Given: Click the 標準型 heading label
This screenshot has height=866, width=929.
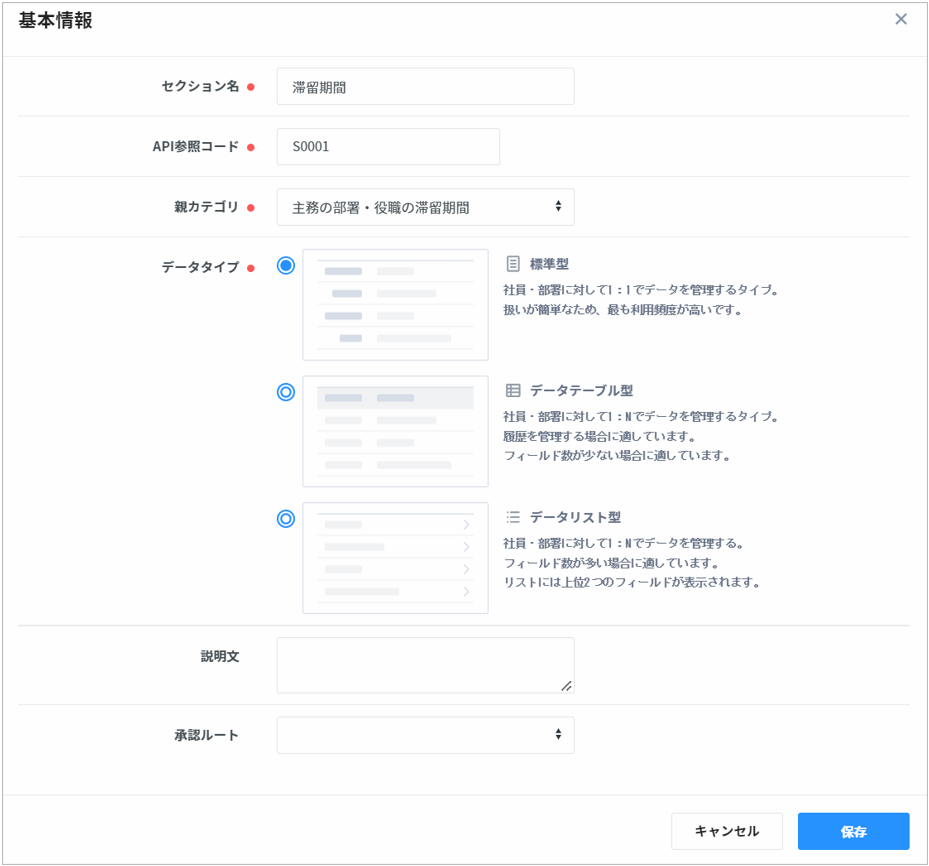Looking at the screenshot, I should [549, 264].
